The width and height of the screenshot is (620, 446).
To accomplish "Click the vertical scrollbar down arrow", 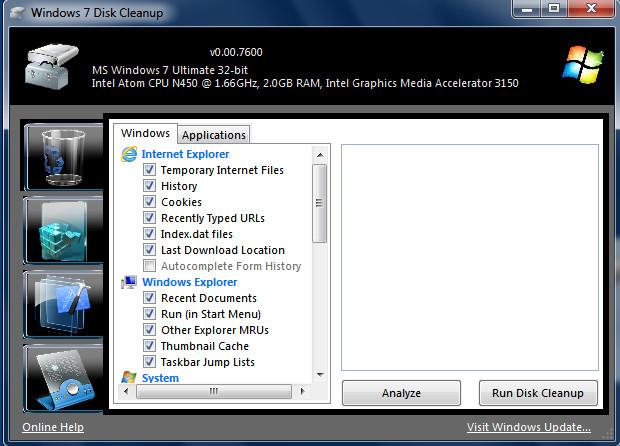I will click(320, 374).
